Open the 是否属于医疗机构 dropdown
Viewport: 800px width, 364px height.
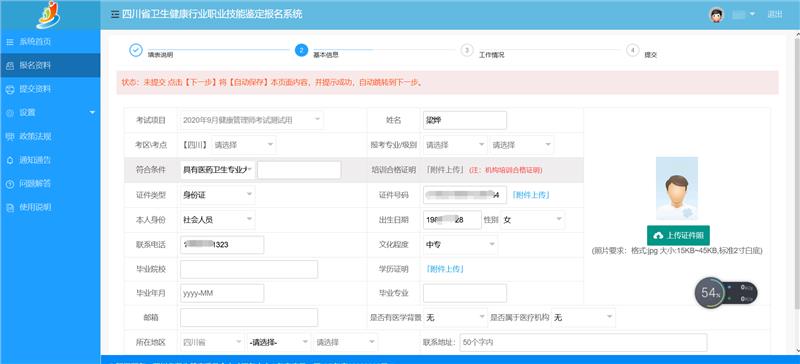[583, 318]
